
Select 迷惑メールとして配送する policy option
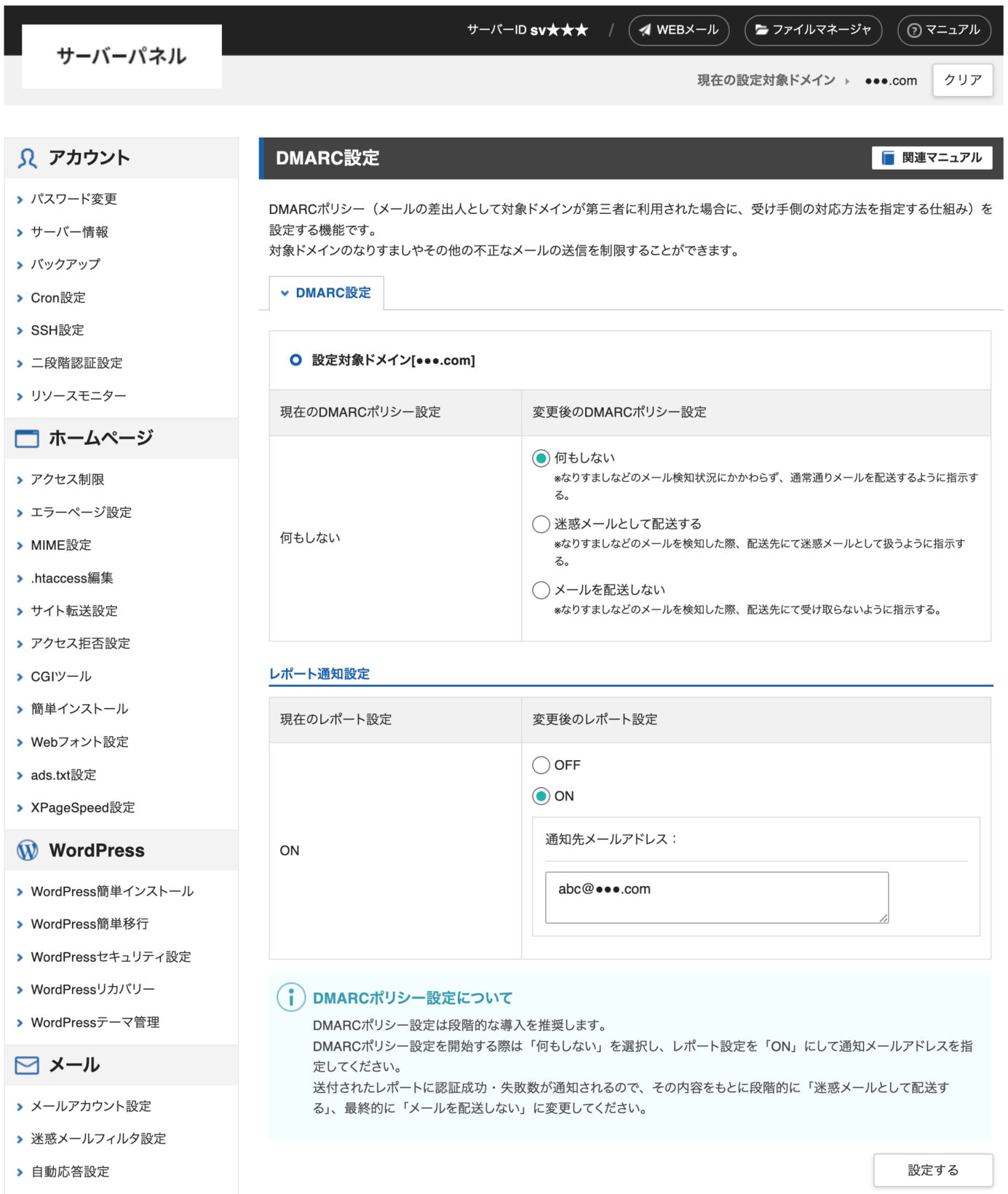[541, 524]
